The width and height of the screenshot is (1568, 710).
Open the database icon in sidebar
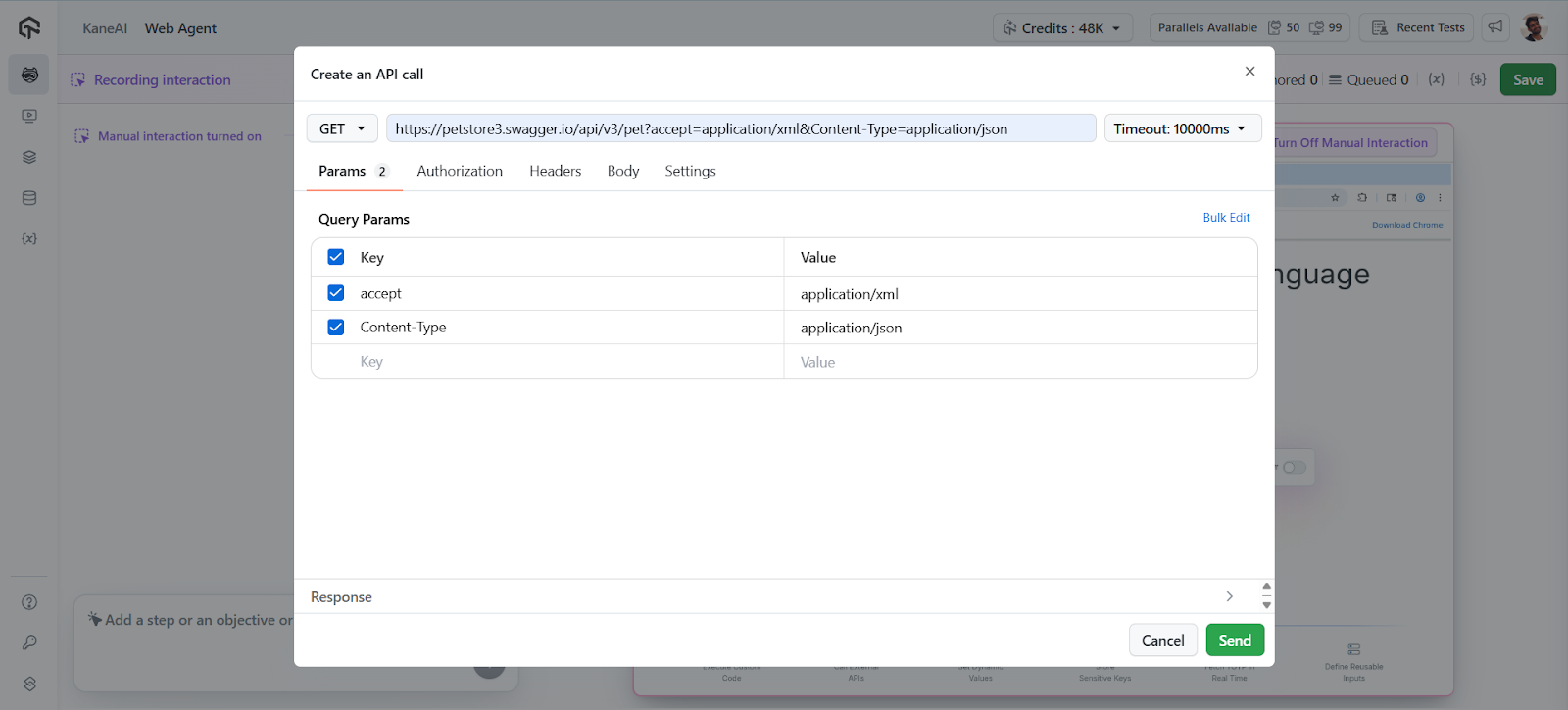pos(29,198)
